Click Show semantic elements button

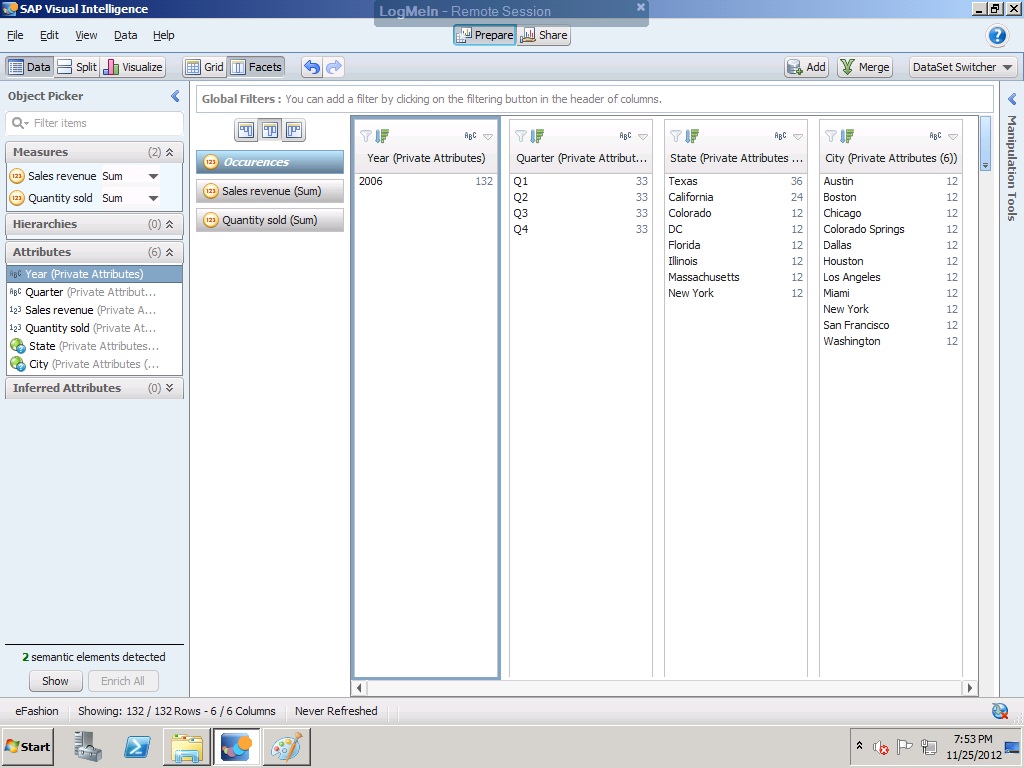[x=56, y=680]
